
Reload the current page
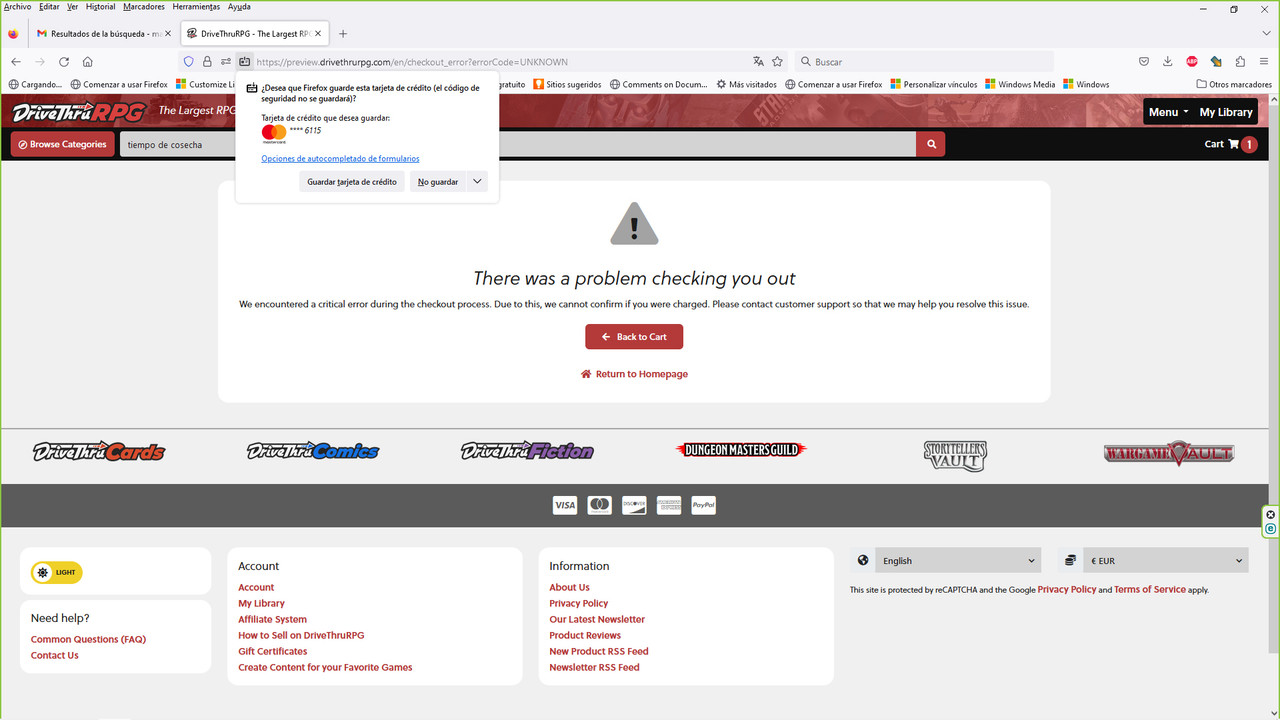click(64, 61)
